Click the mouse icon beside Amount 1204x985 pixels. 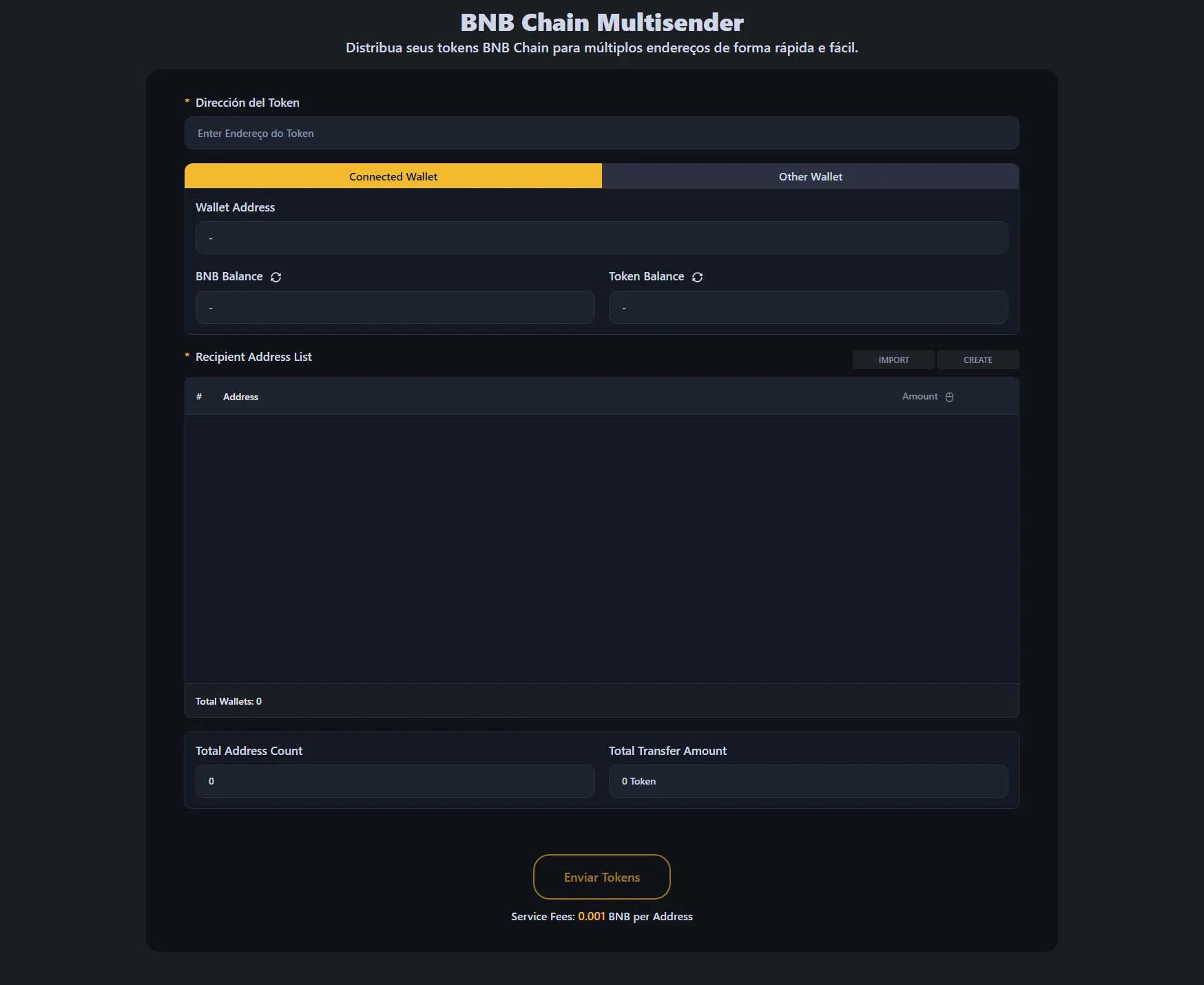pos(949,397)
